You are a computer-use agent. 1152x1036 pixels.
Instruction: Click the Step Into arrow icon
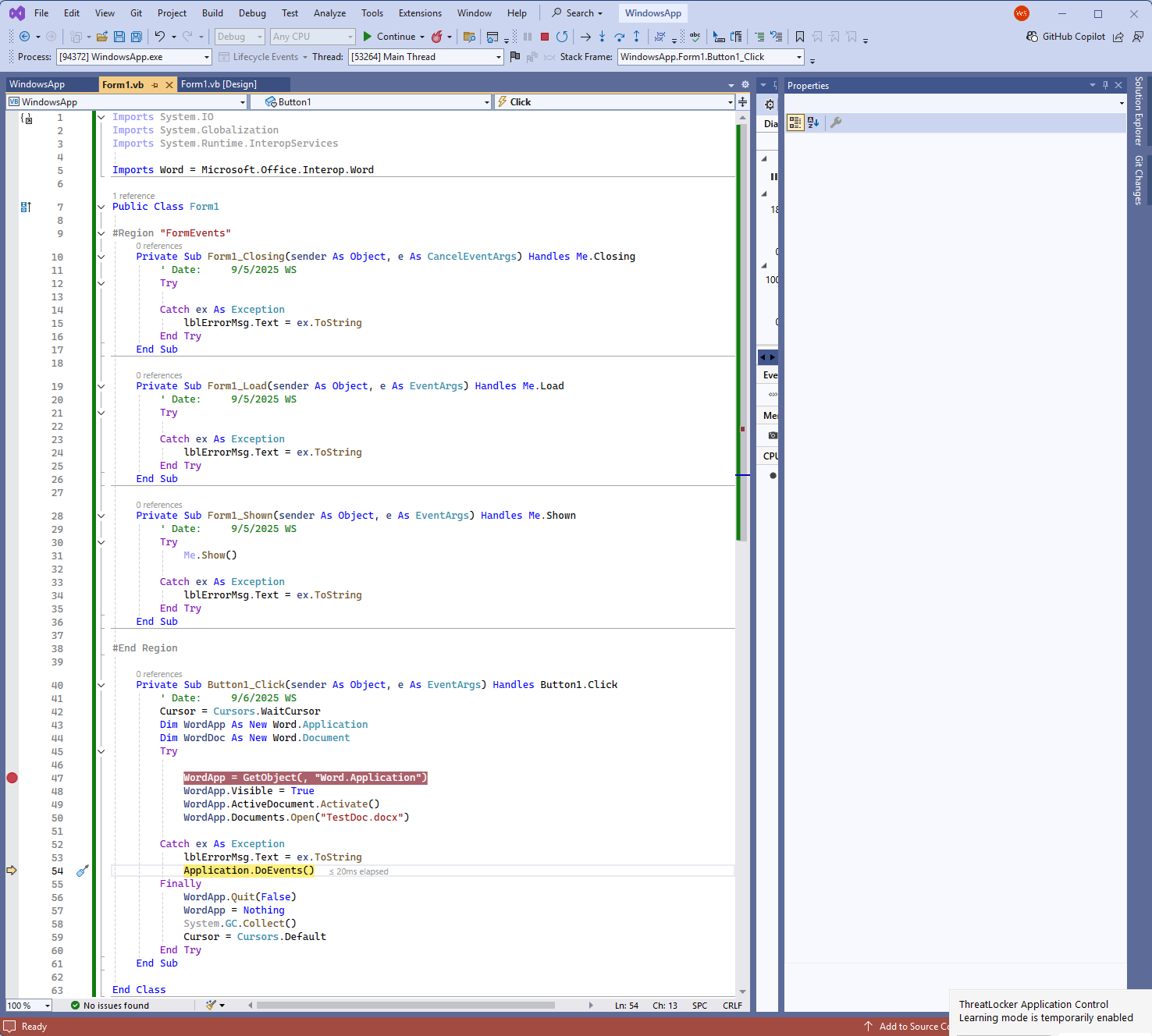[602, 37]
